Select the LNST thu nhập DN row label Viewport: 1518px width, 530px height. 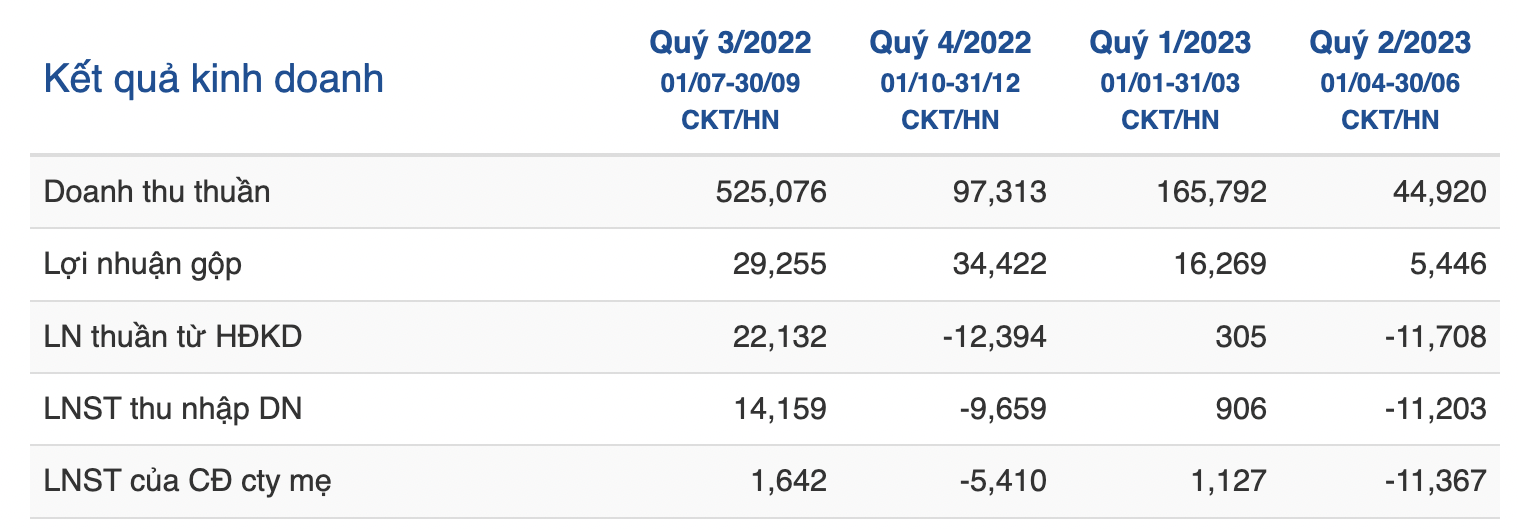[173, 409]
